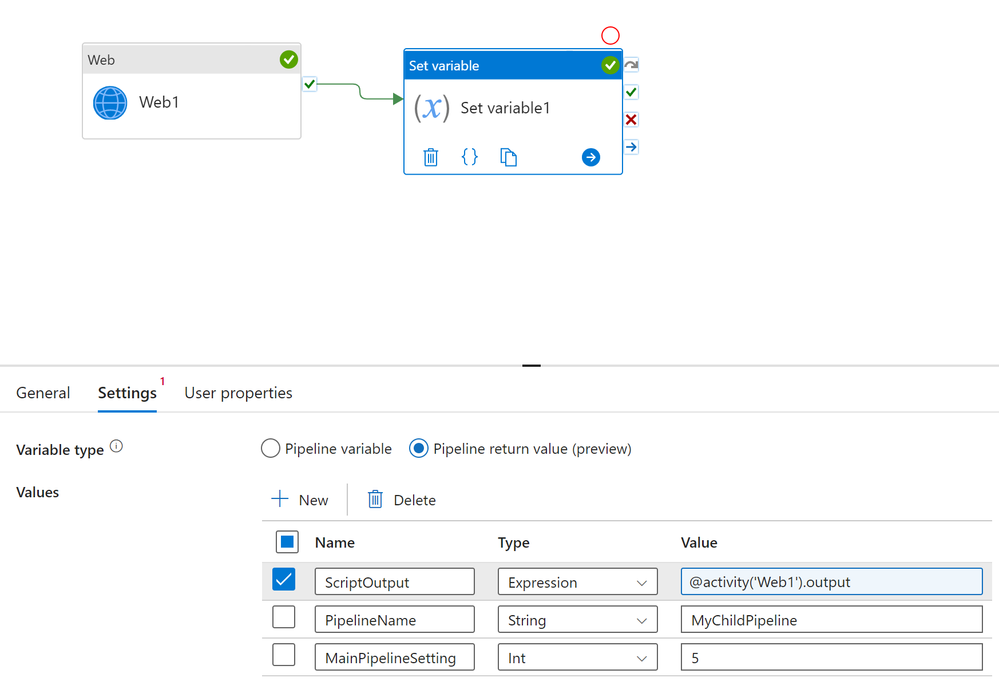Open Expression type dropdown for ScriptOutput
This screenshot has width=999, height=685.
pyautogui.click(x=577, y=582)
